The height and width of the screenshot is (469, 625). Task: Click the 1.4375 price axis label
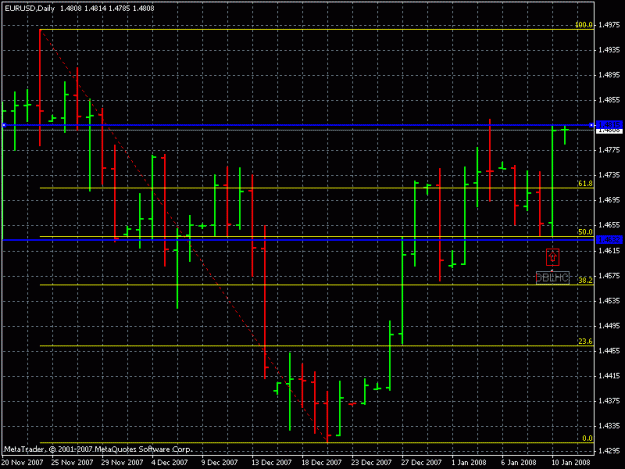click(609, 401)
